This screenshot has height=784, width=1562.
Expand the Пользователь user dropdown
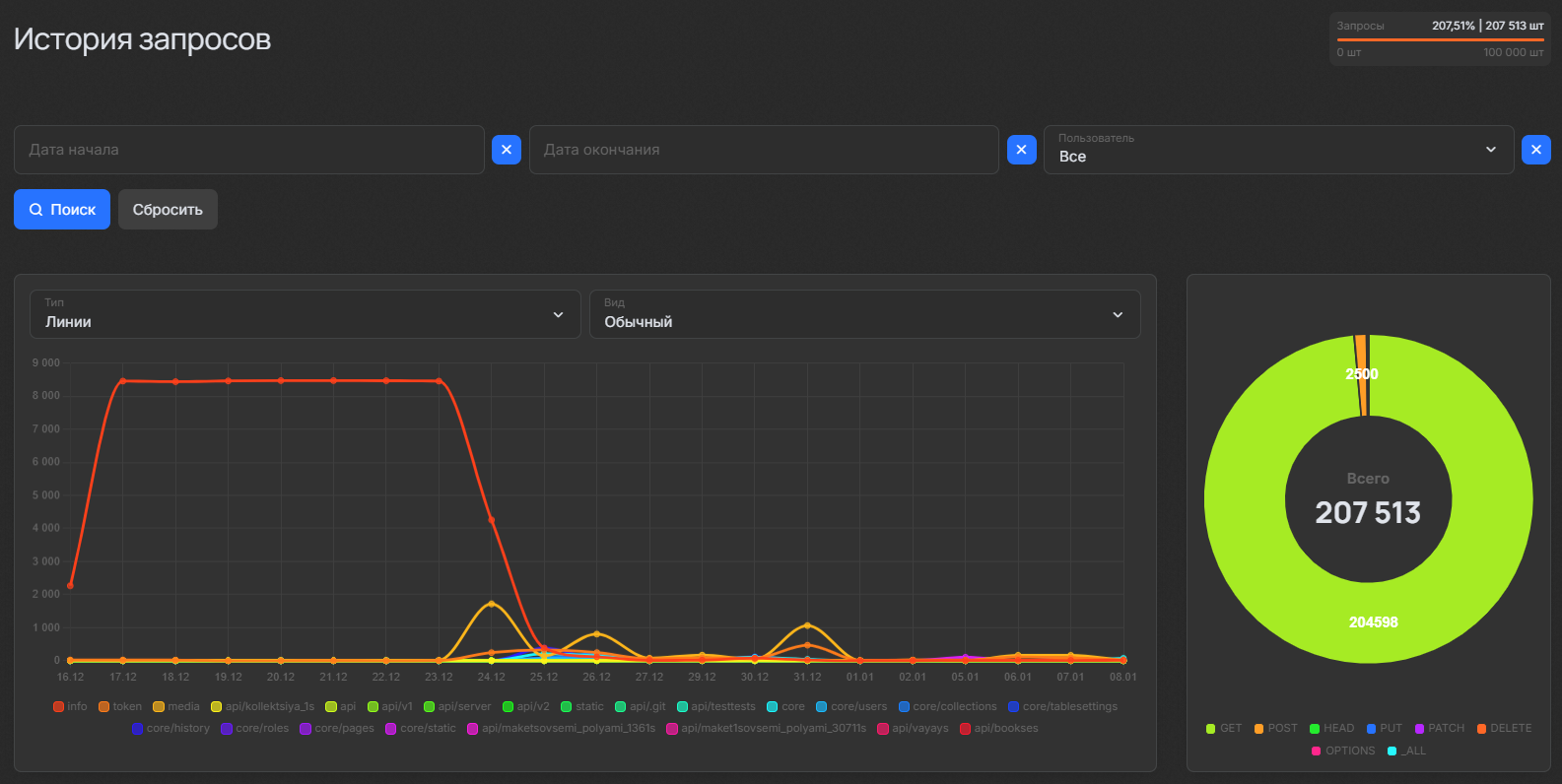click(x=1278, y=150)
